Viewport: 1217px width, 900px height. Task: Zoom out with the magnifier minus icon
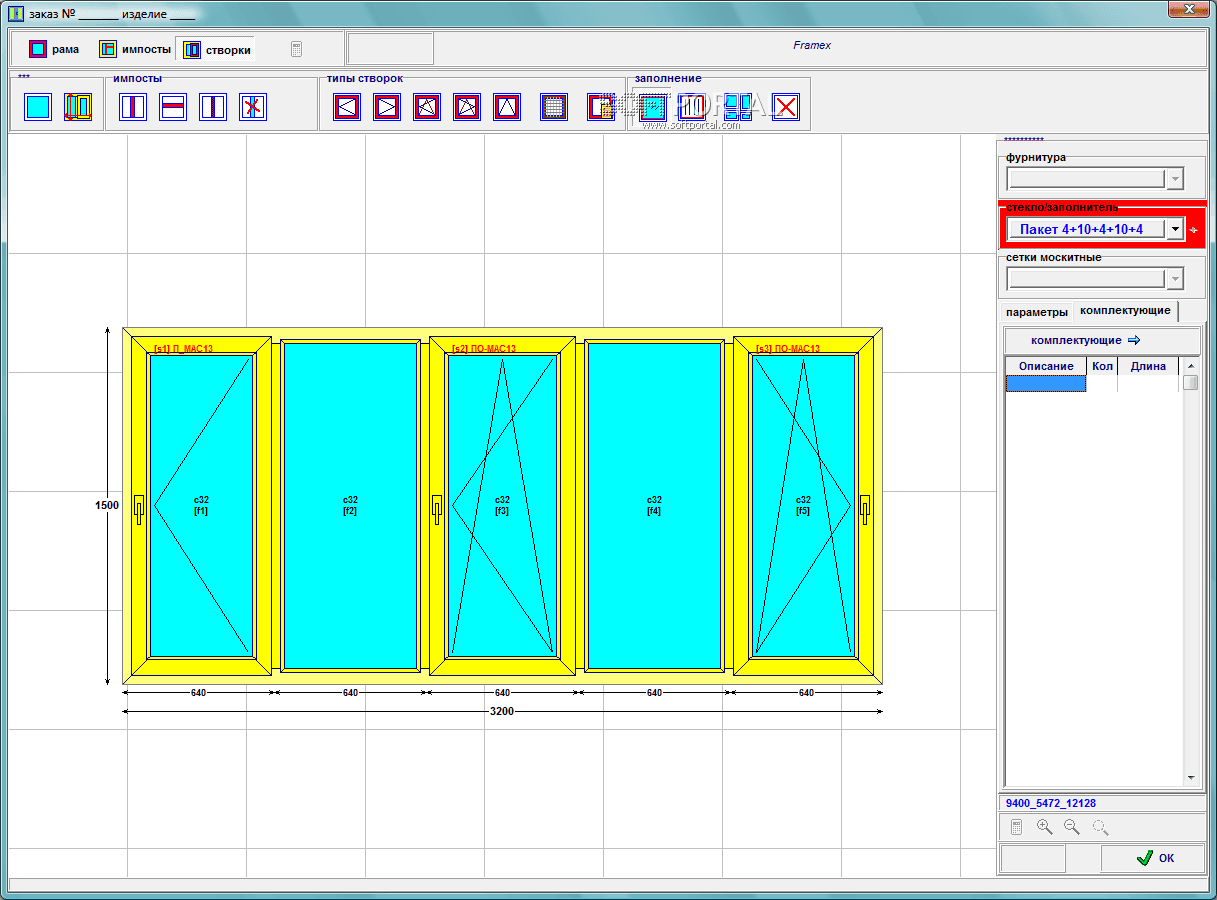(1072, 827)
